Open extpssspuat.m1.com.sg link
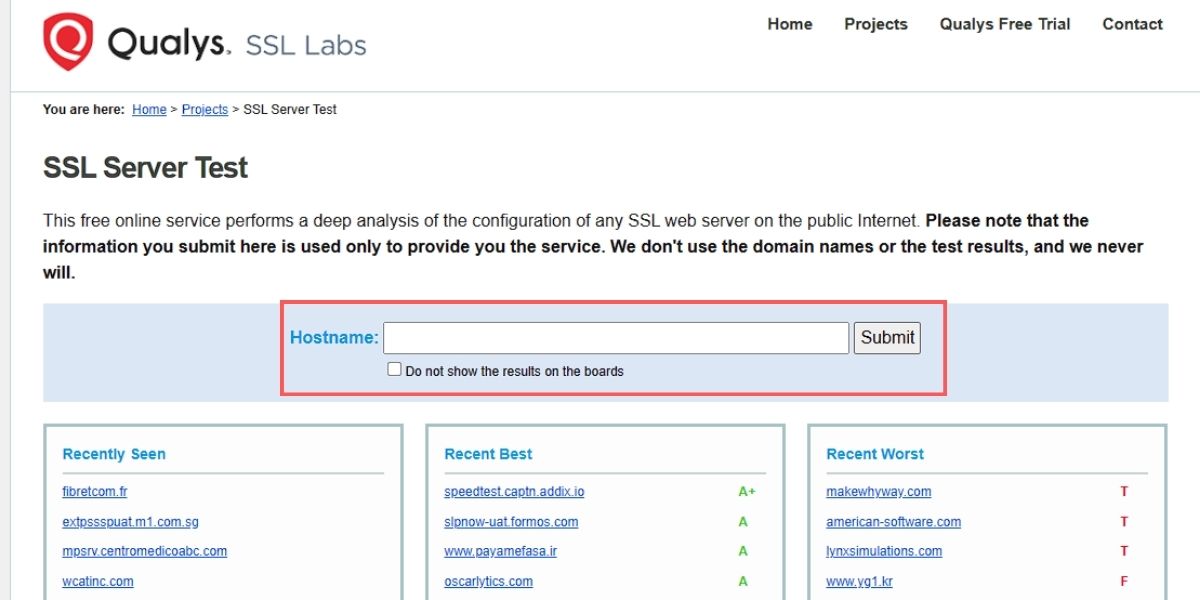Image resolution: width=1200 pixels, height=600 pixels. [130, 522]
